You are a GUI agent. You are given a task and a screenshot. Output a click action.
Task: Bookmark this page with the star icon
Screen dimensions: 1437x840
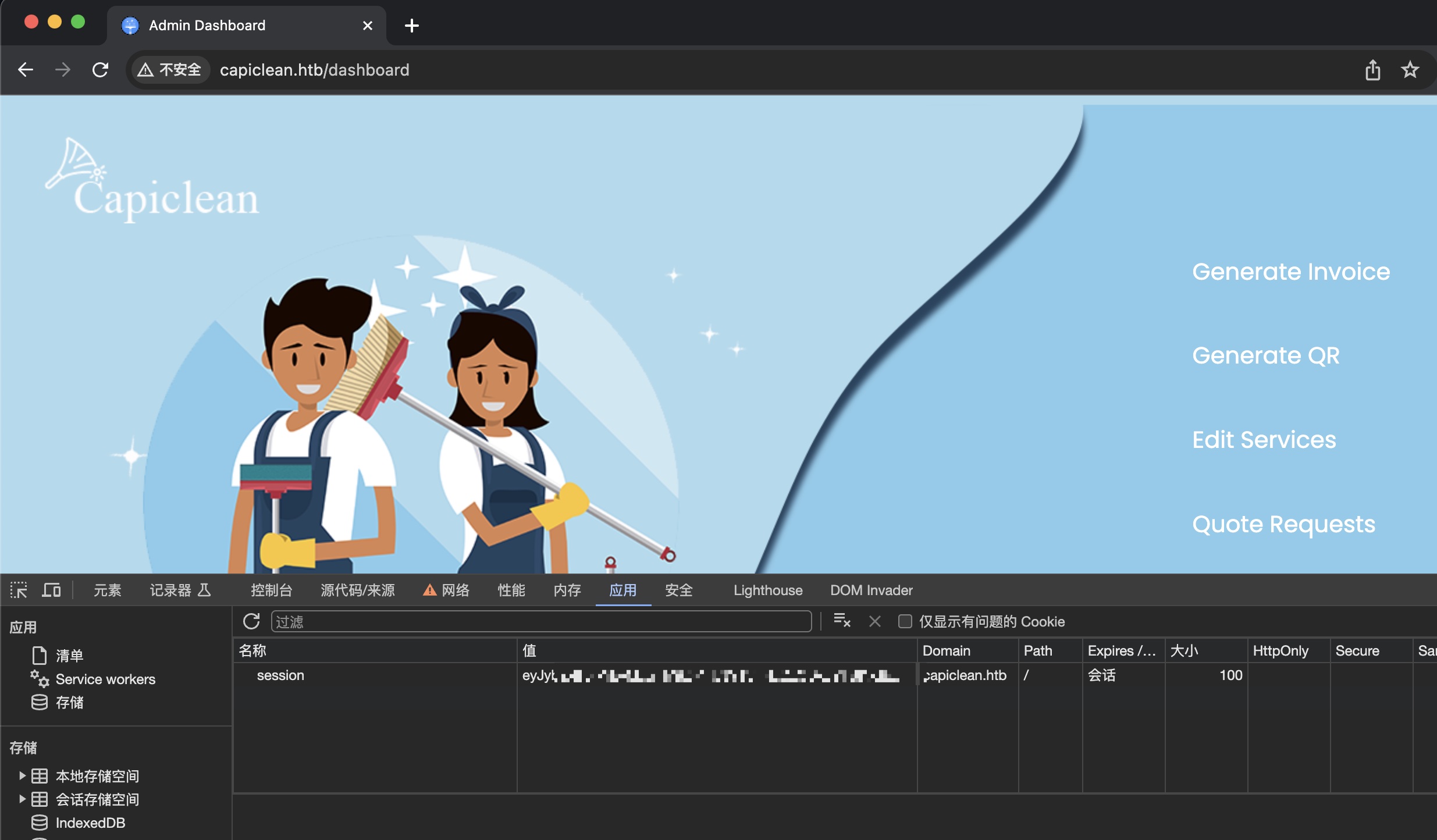pos(1410,70)
